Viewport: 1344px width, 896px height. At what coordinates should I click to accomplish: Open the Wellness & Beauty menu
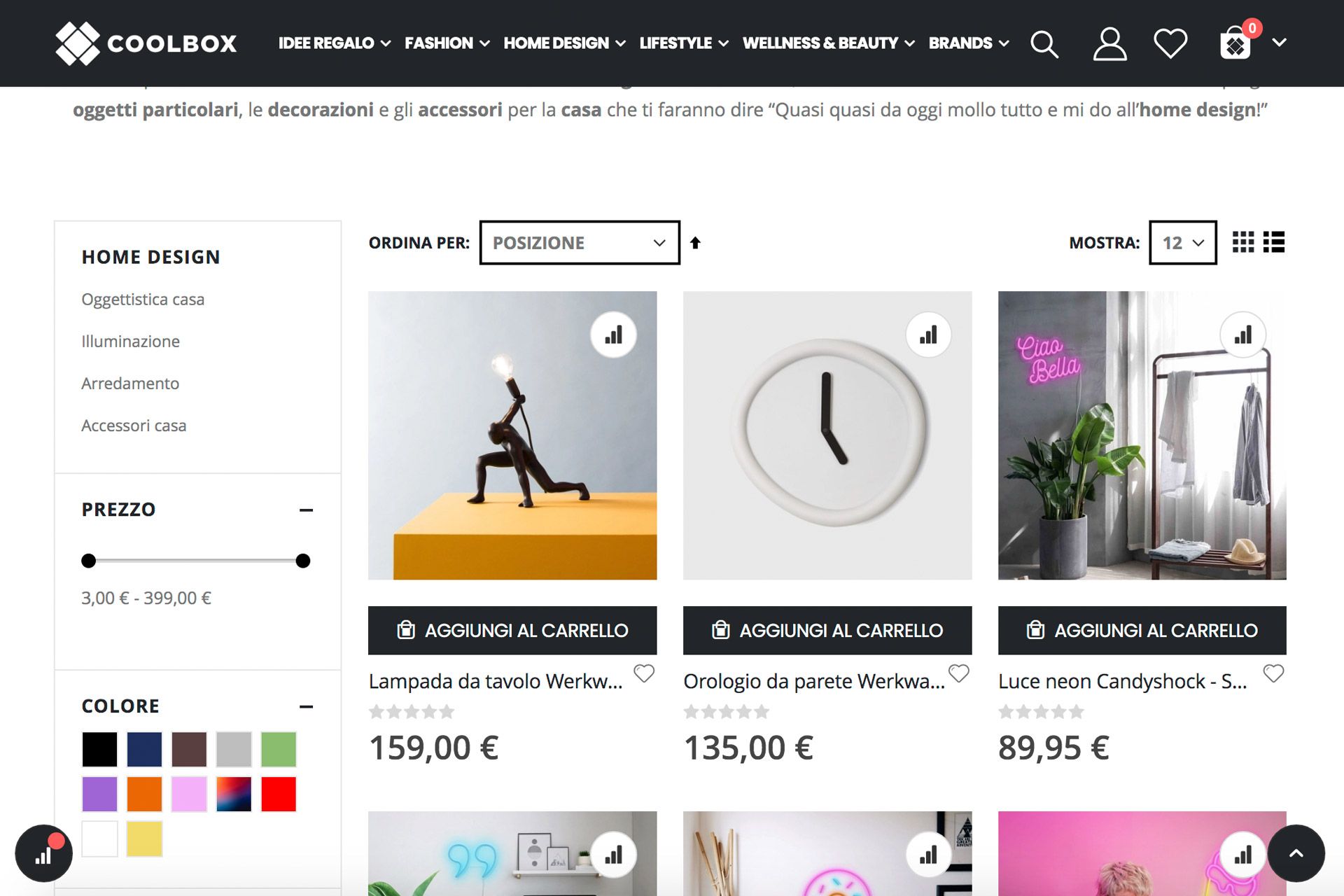828,43
